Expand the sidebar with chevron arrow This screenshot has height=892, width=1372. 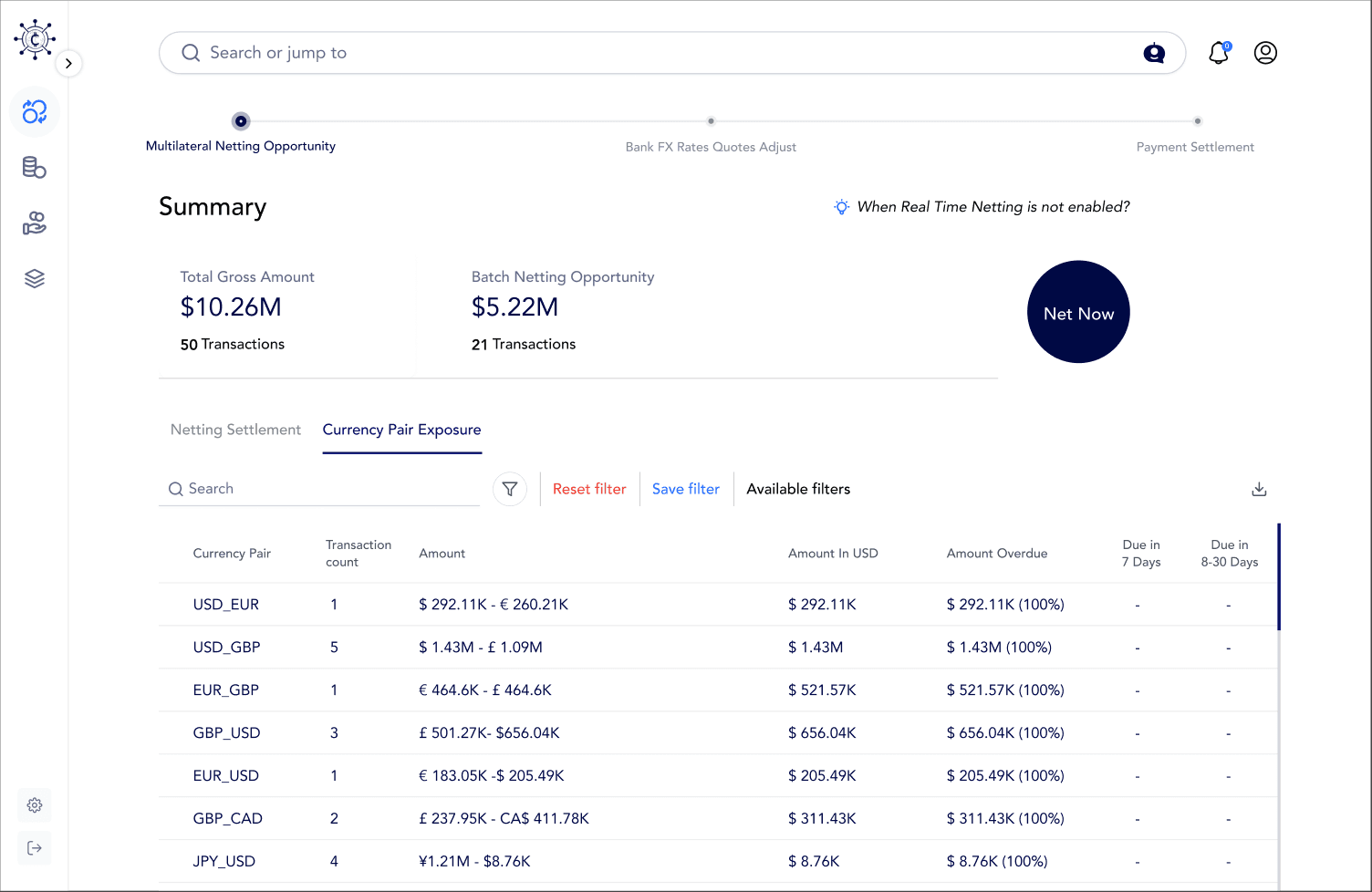pos(68,64)
